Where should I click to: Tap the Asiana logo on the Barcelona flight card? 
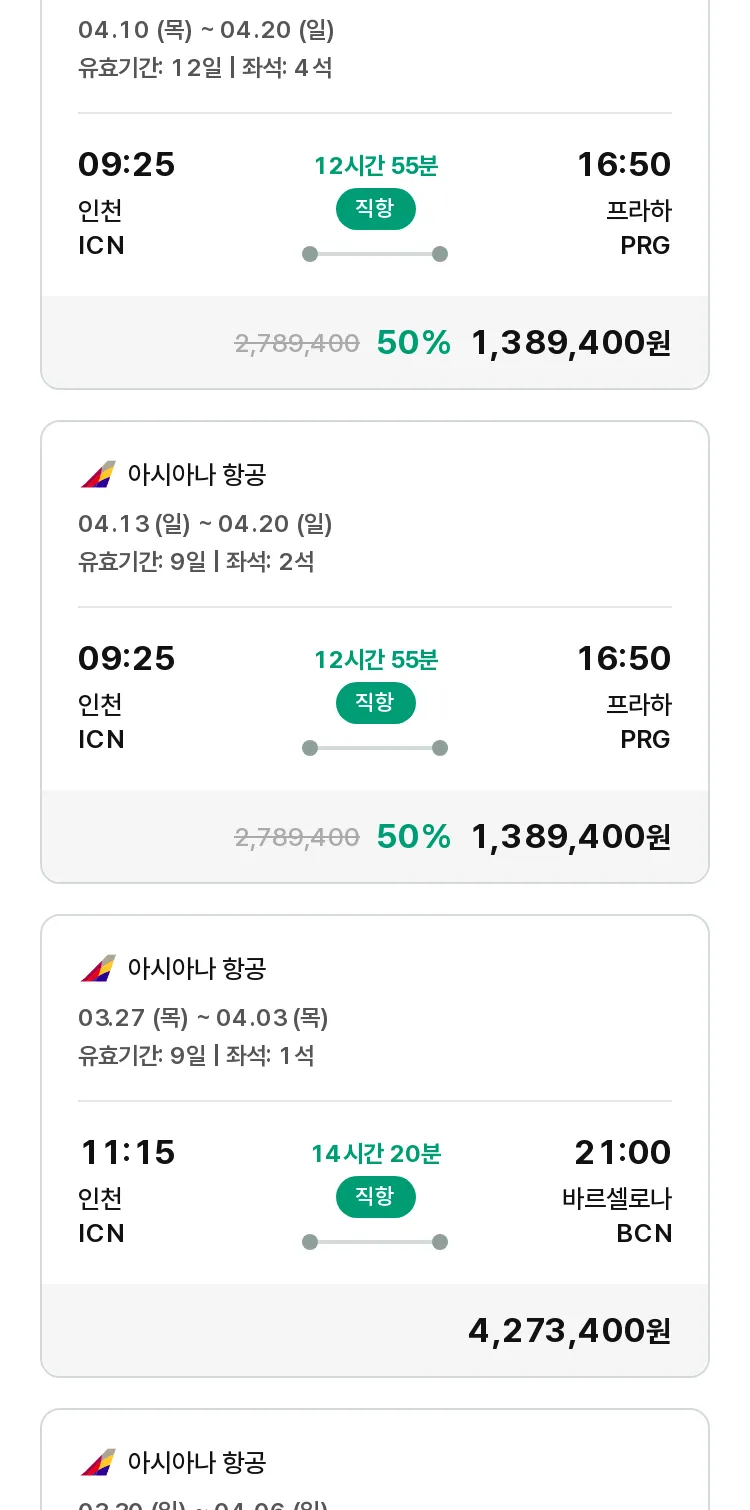(x=98, y=968)
